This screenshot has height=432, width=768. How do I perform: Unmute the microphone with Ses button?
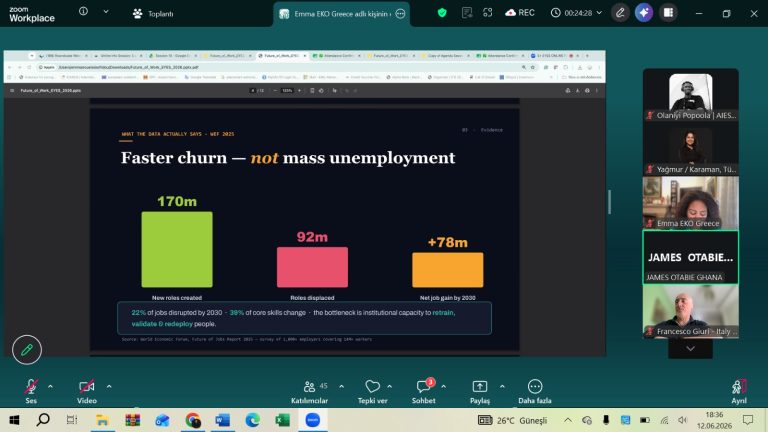pos(31,392)
